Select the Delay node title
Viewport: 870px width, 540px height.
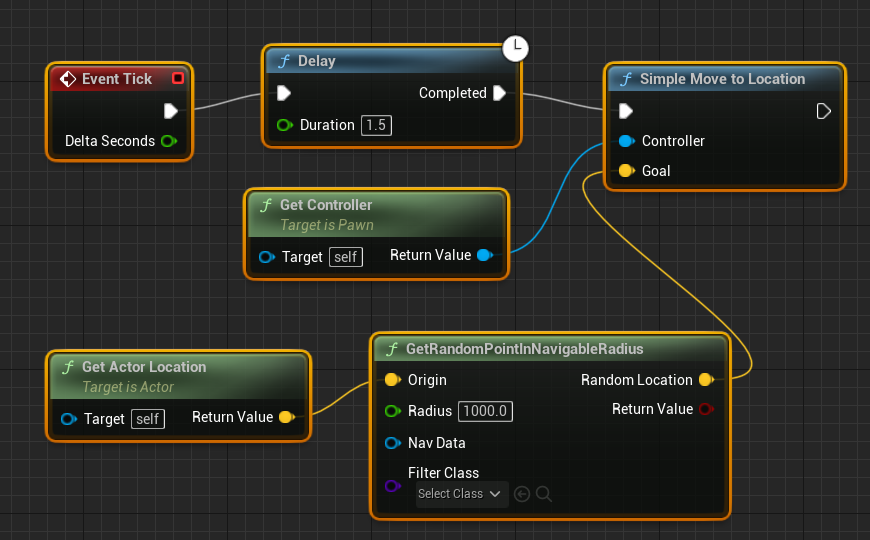pos(316,61)
